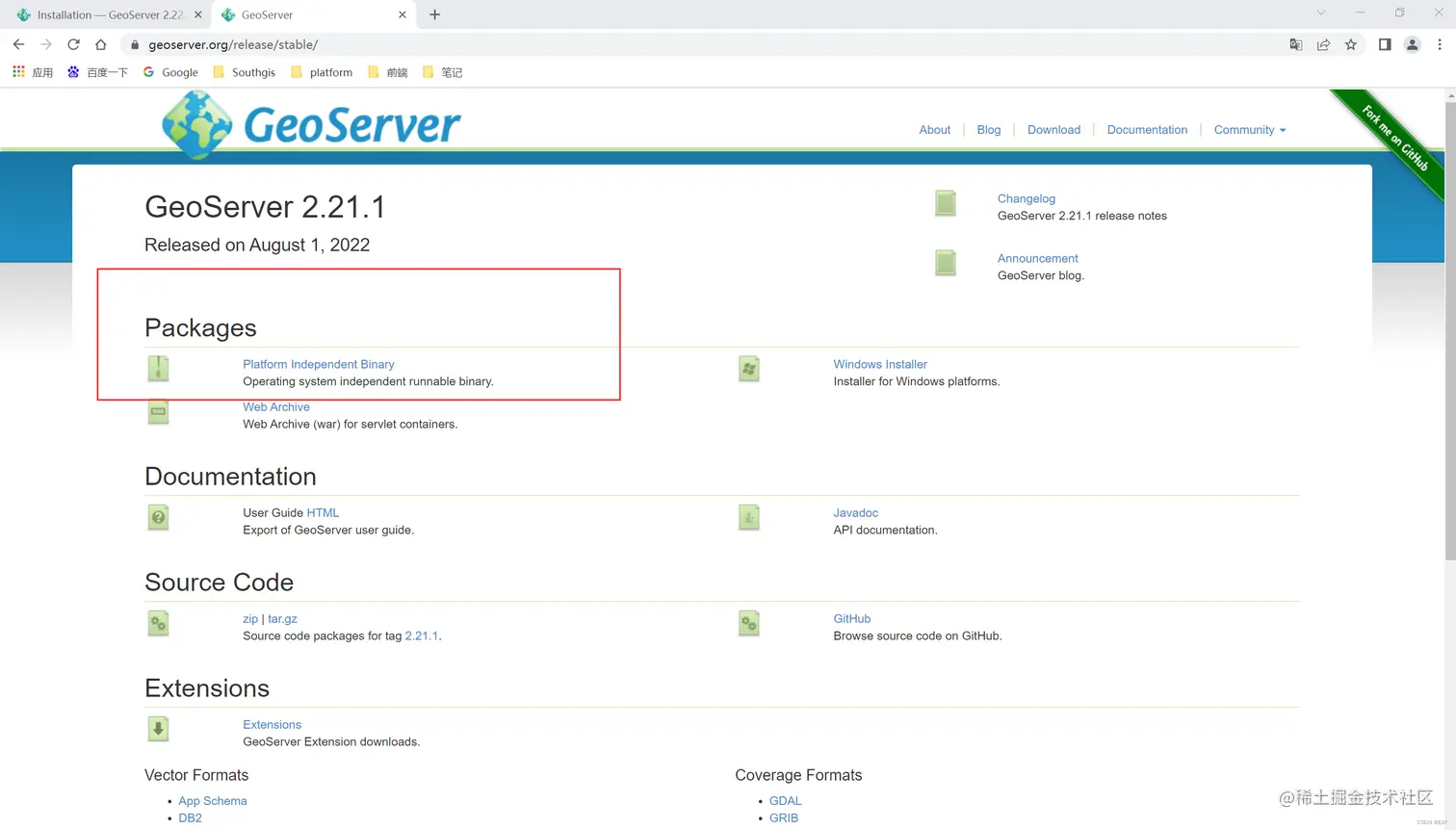Viewport: 1456px width, 830px height.
Task: Click the source code zip gears icon
Action: [158, 623]
